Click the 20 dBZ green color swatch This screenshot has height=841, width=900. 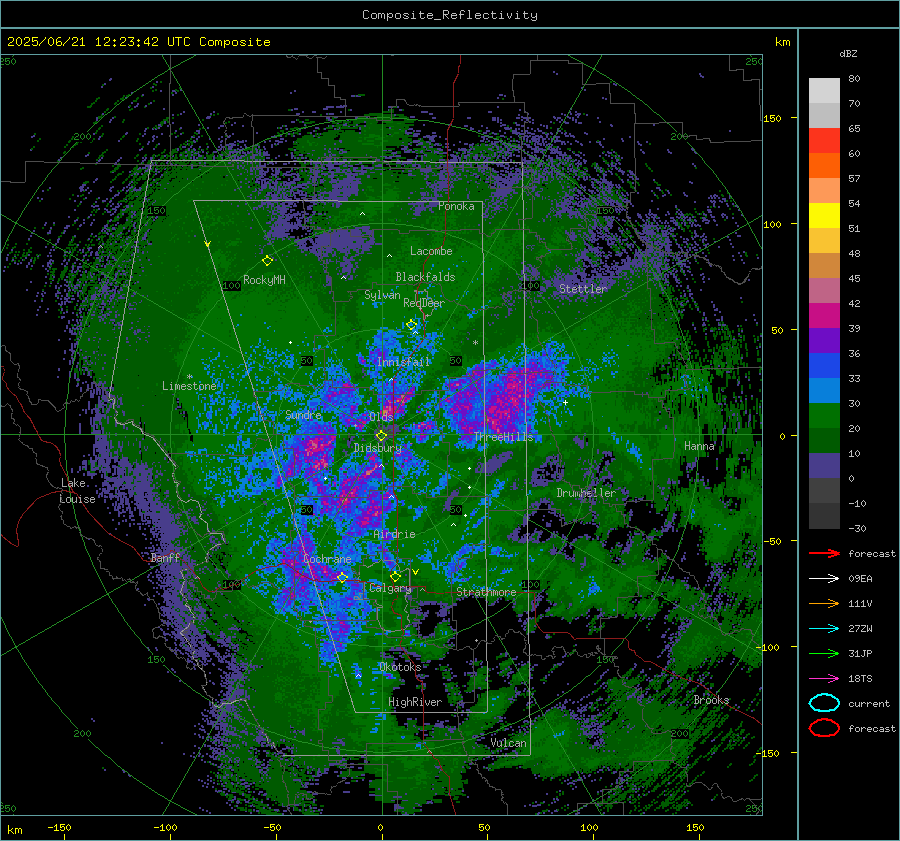(824, 415)
